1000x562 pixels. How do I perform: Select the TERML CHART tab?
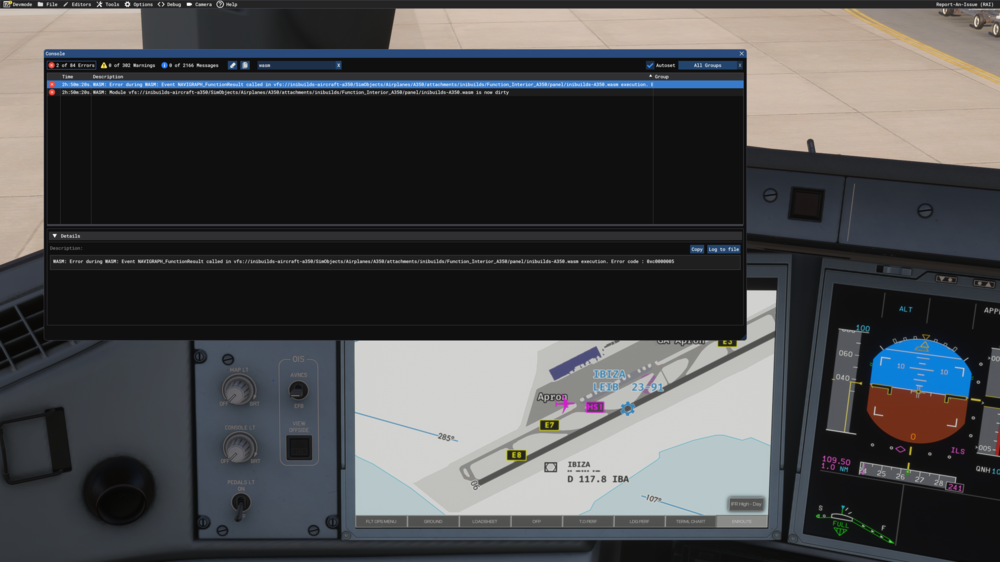tap(691, 521)
